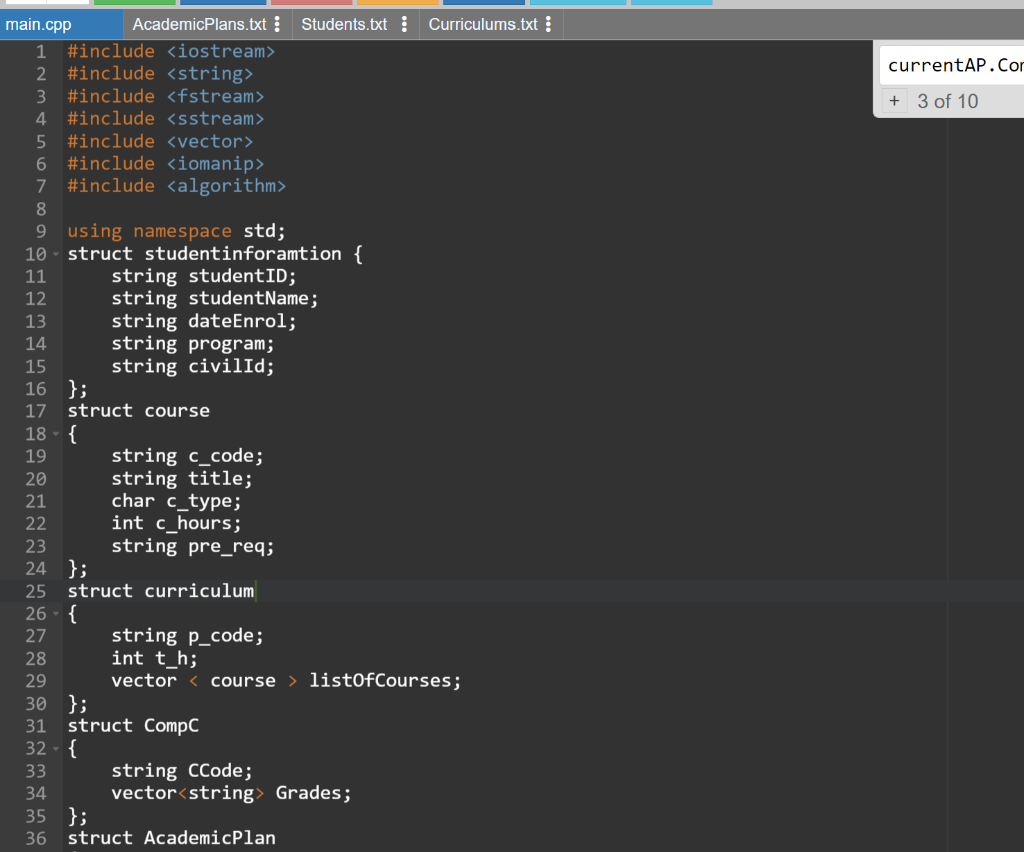Open the options menu on AcademicPlans.txt tab
The image size is (1024, 852).
click(x=276, y=22)
